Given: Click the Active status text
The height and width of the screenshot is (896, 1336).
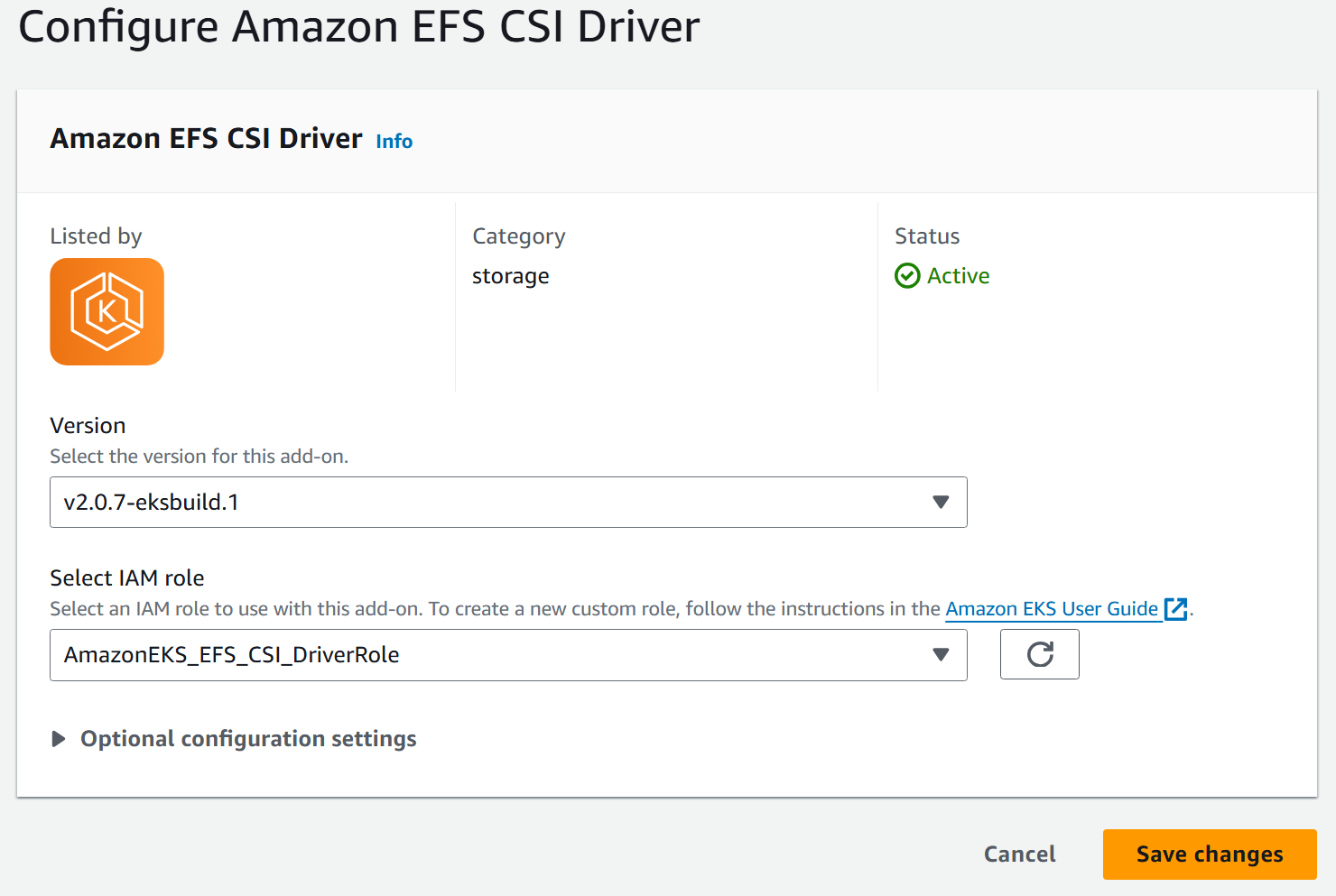Looking at the screenshot, I should click(958, 275).
